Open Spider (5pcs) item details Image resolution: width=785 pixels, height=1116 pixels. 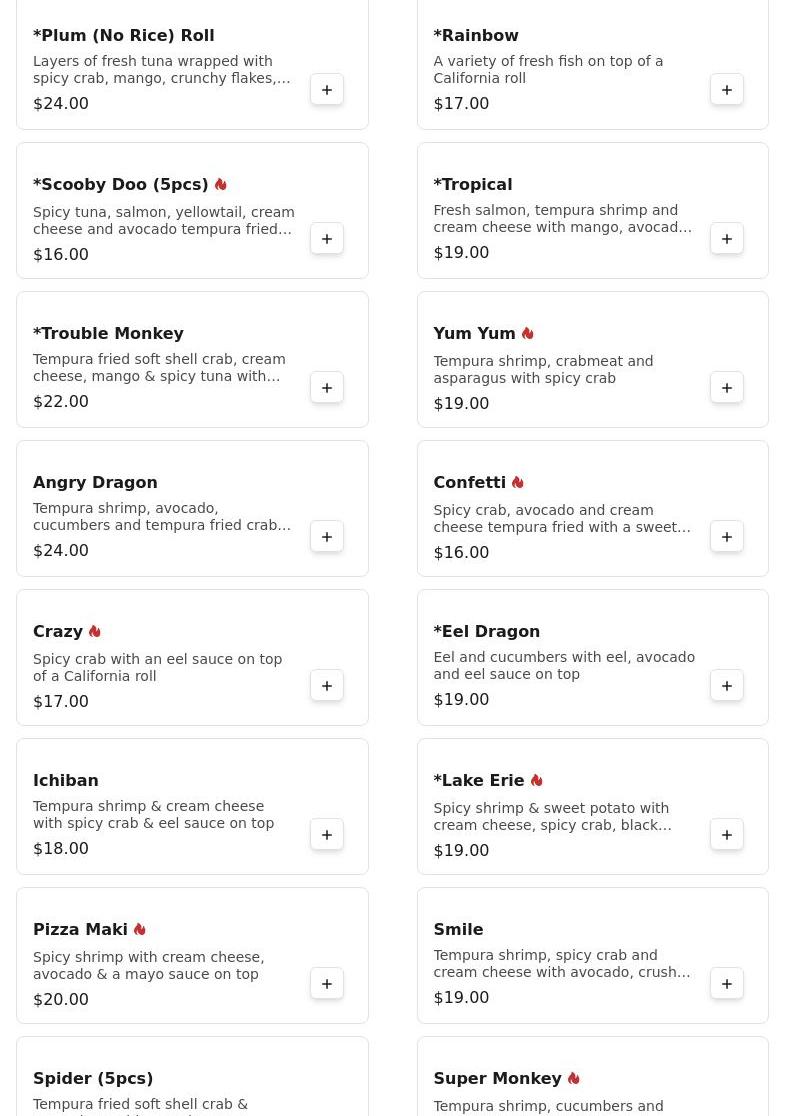(93, 1078)
